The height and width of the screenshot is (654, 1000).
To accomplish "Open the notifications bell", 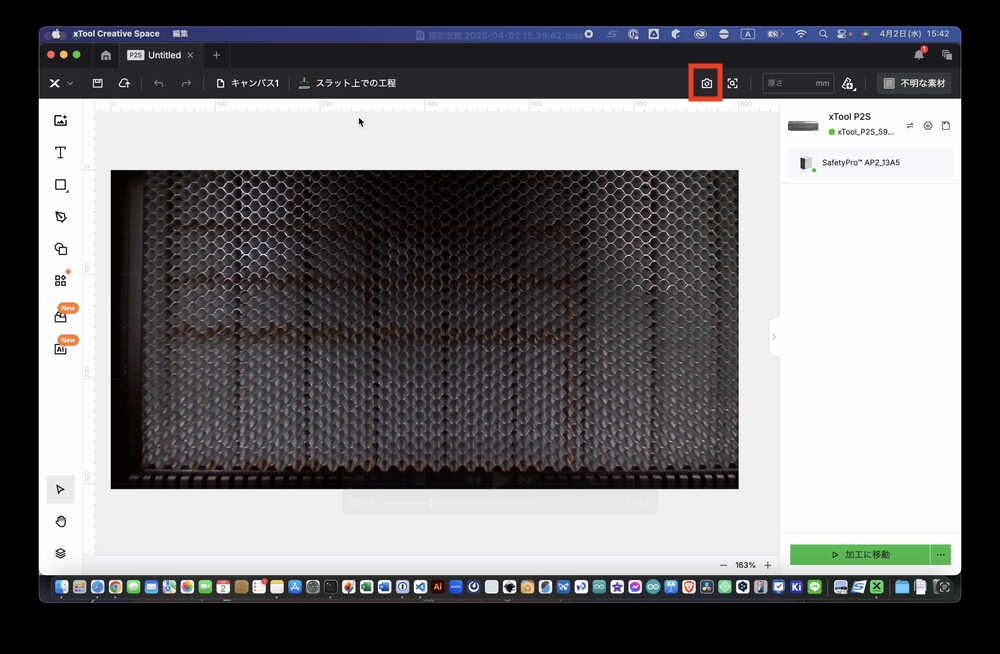I will (x=919, y=54).
